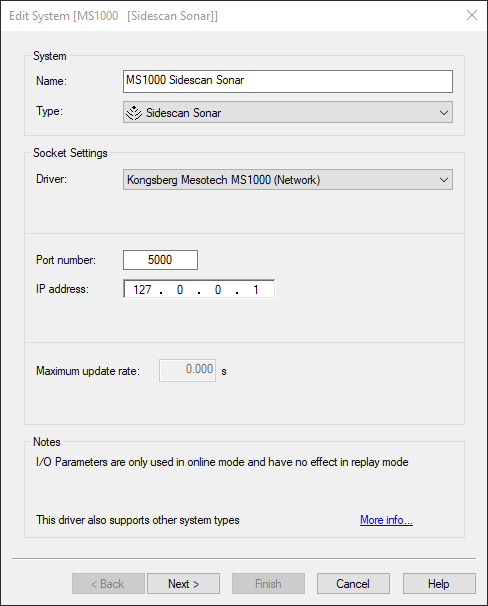Select the second IP address octet
The image size is (488, 606).
coord(180,289)
